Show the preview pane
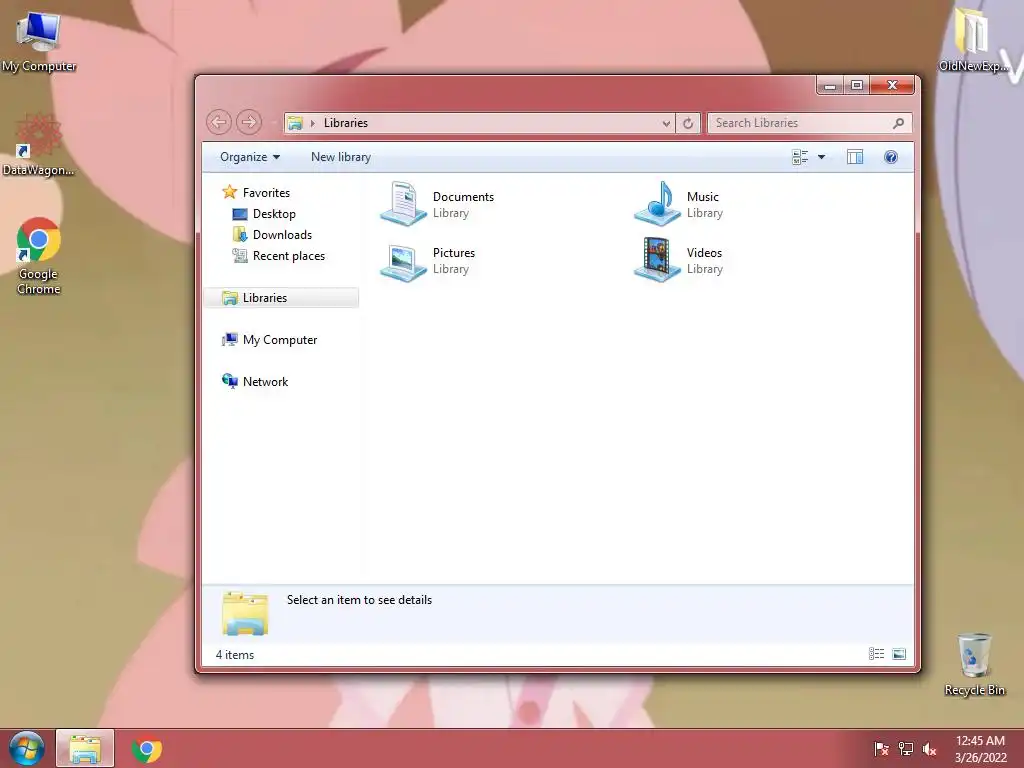This screenshot has width=1024, height=768. click(x=855, y=157)
